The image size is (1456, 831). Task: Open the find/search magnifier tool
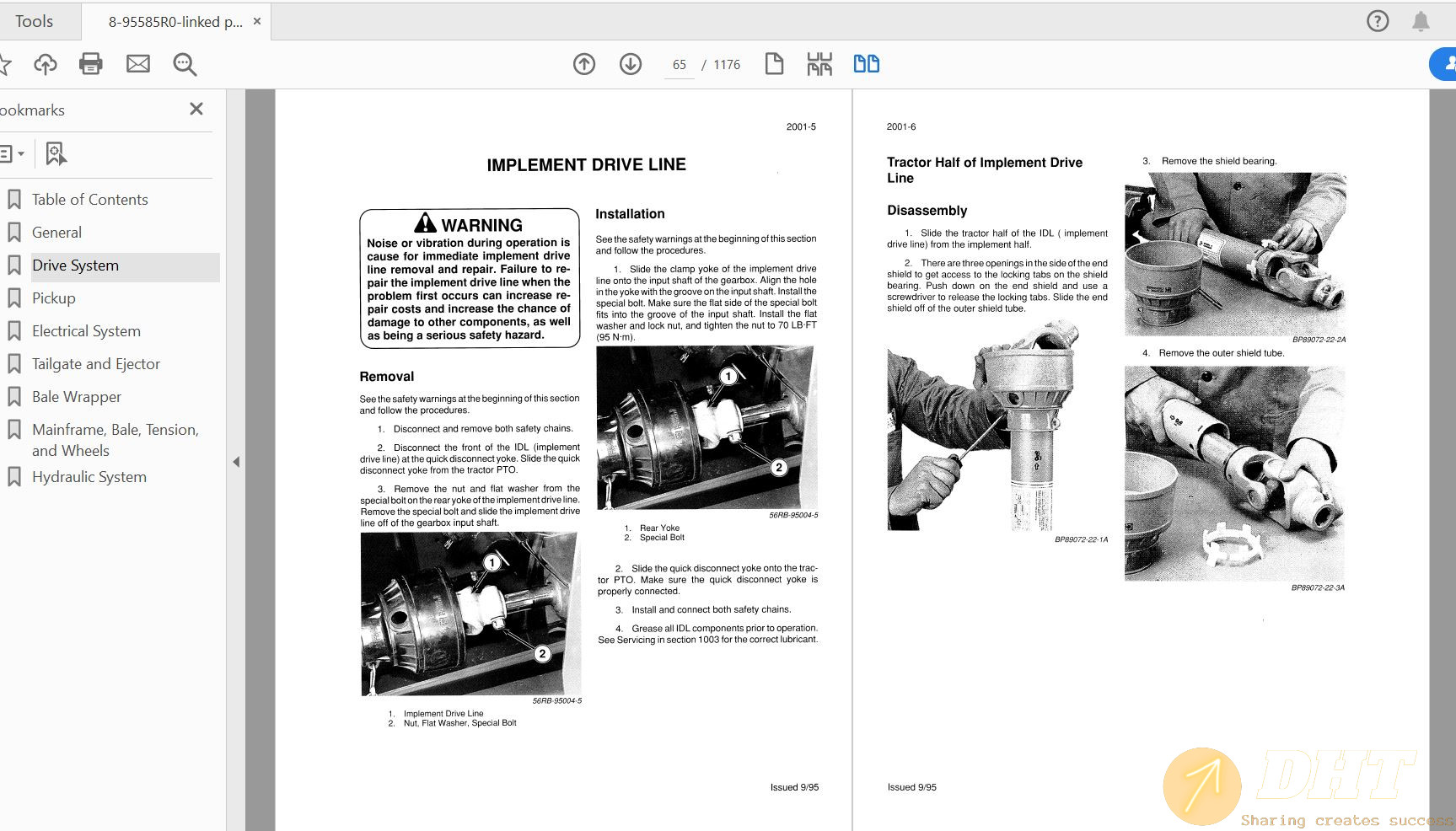[185, 64]
